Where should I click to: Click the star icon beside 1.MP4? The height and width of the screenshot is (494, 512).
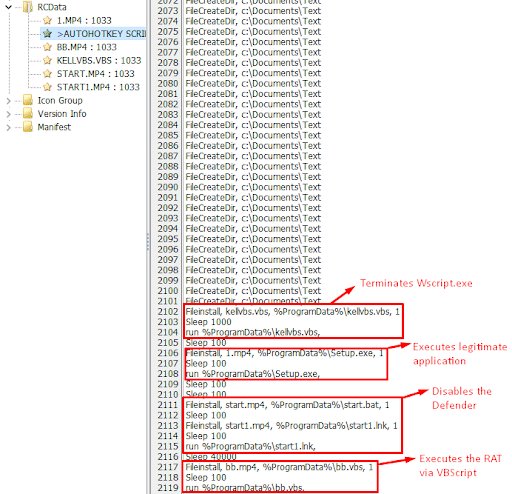pos(48,20)
